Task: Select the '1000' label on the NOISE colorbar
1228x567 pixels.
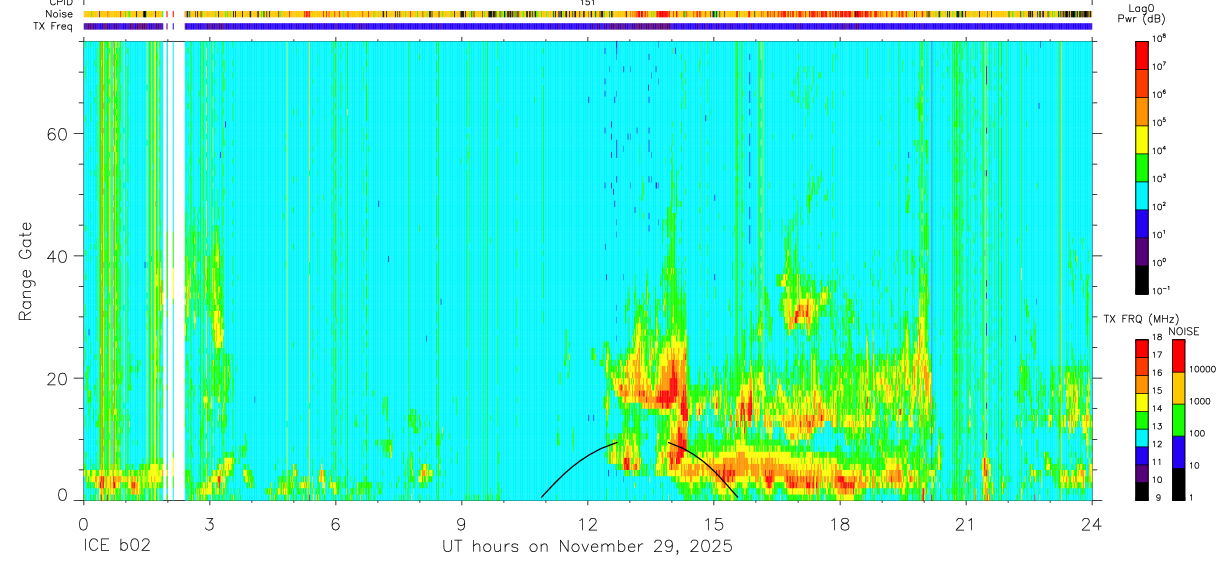Action: click(1199, 401)
